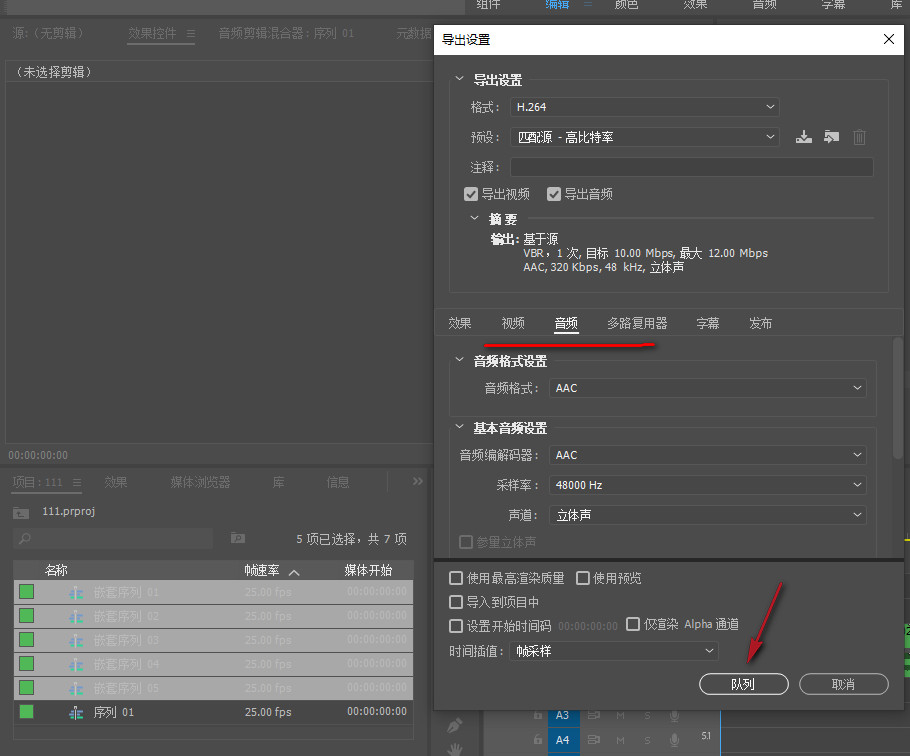Click the A3 track lock icon

click(537, 715)
